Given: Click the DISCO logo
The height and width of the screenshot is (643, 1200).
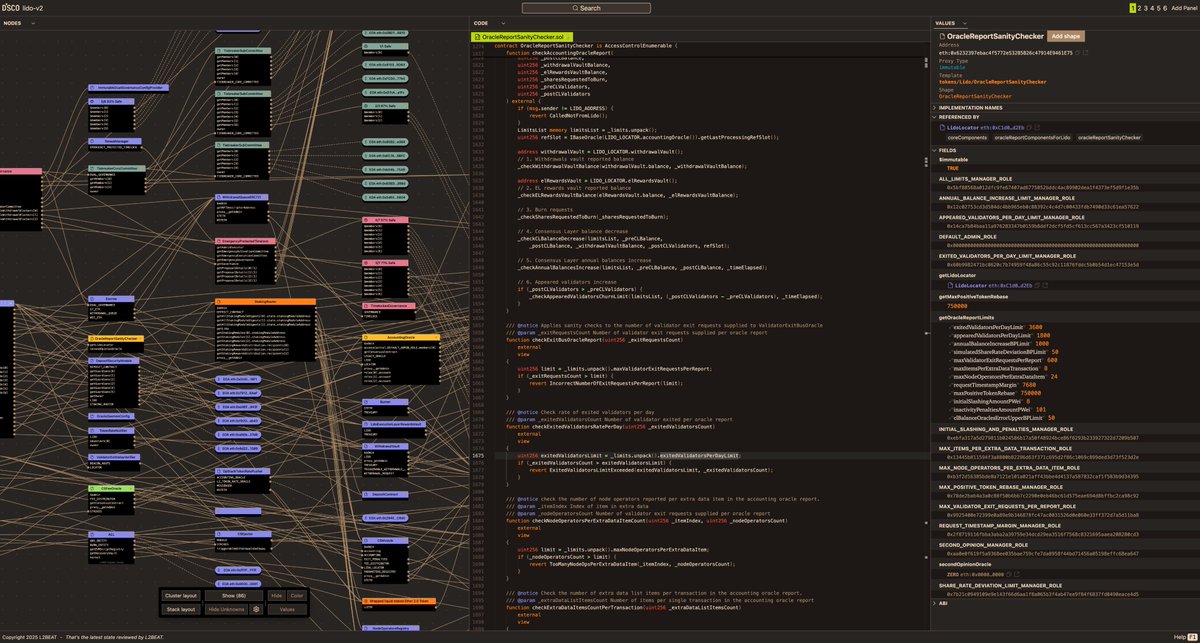Looking at the screenshot, I should [11, 7].
